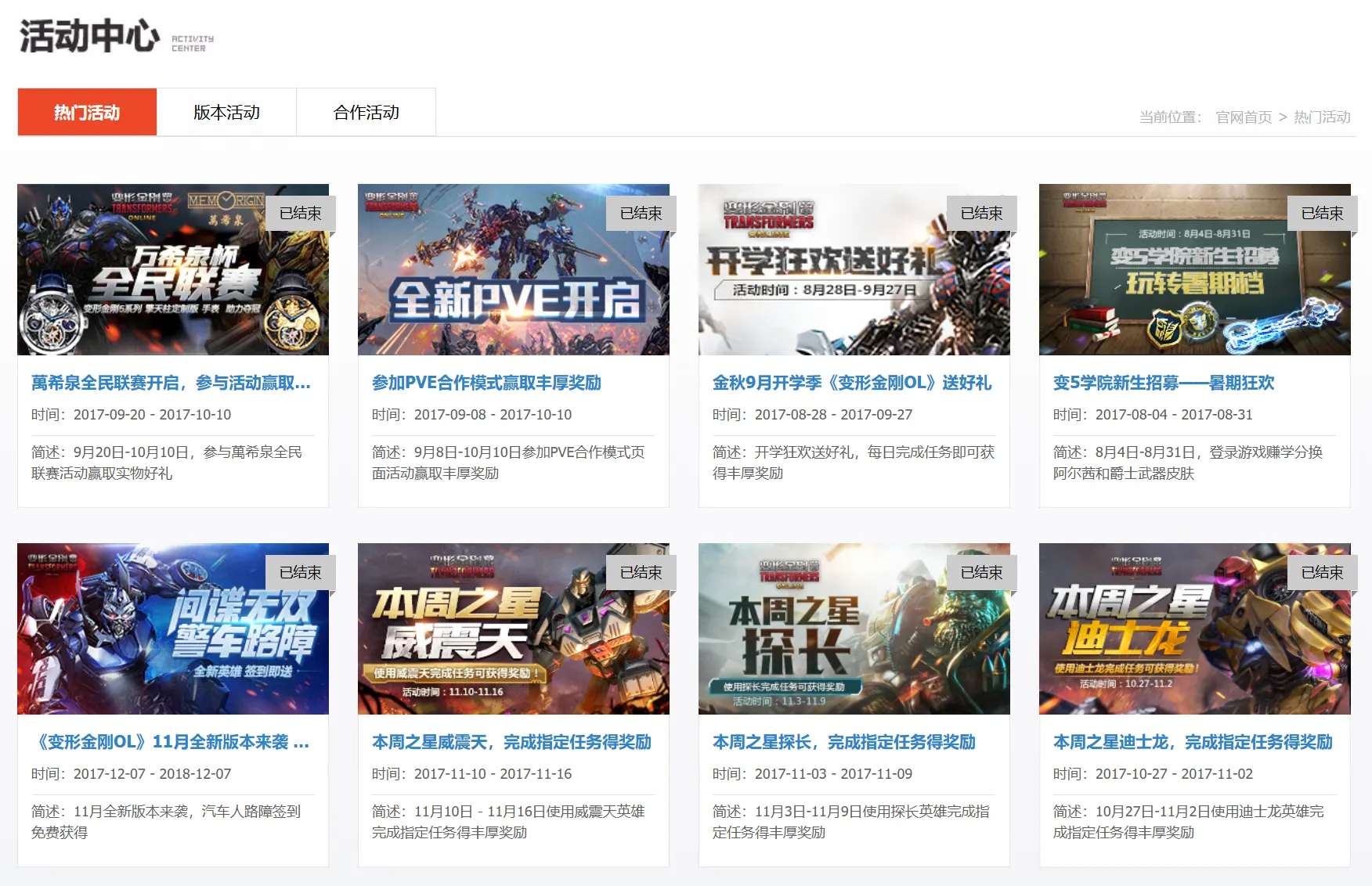Click title 本周之星探长，完成指定任务得奖励

click(844, 742)
